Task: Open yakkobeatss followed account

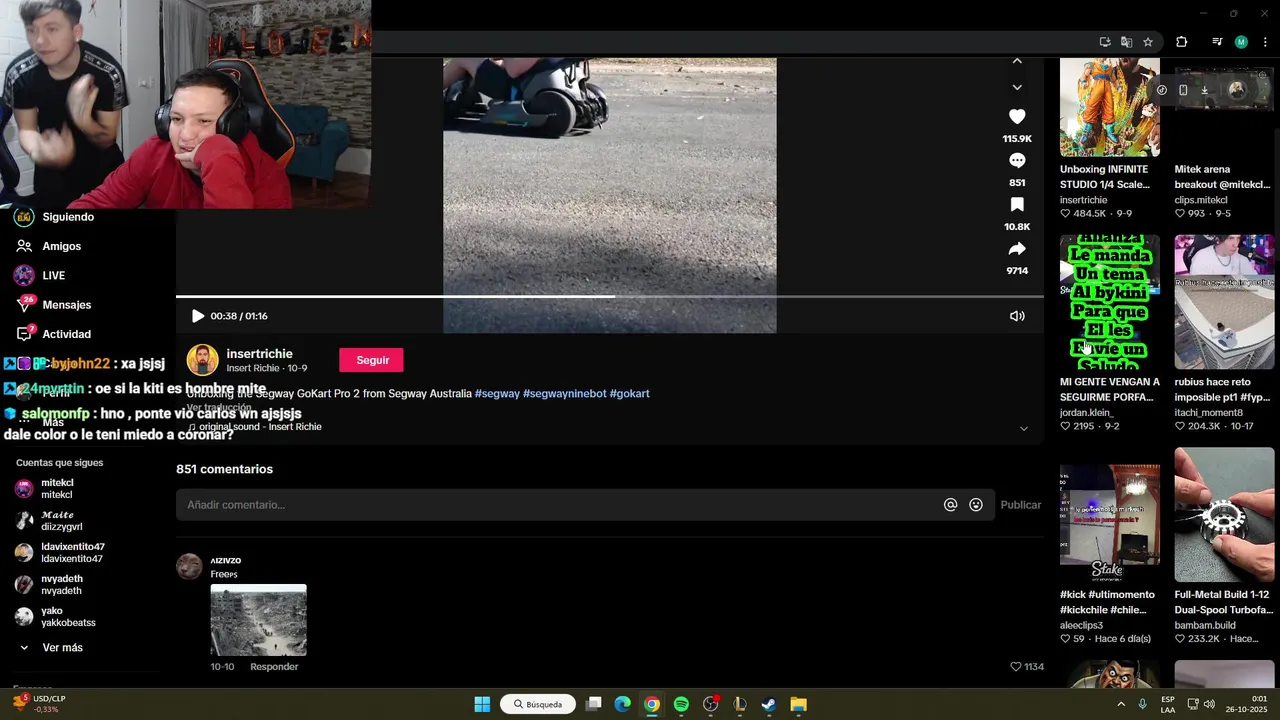Action: point(67,617)
